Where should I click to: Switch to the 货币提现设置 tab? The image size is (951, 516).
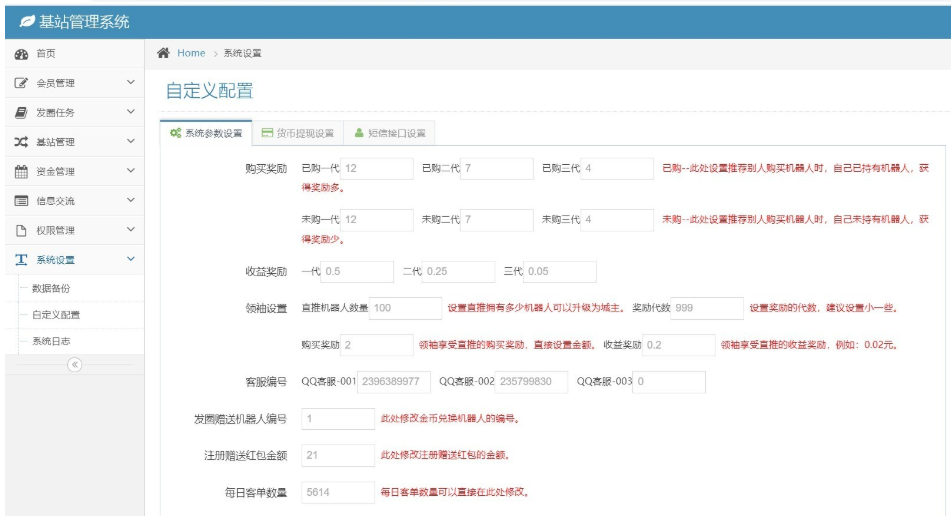click(297, 133)
